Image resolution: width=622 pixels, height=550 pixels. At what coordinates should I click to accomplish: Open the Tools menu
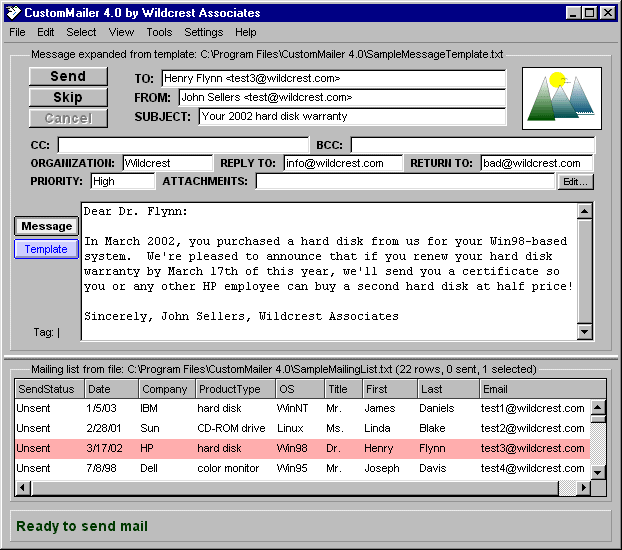pyautogui.click(x=159, y=32)
